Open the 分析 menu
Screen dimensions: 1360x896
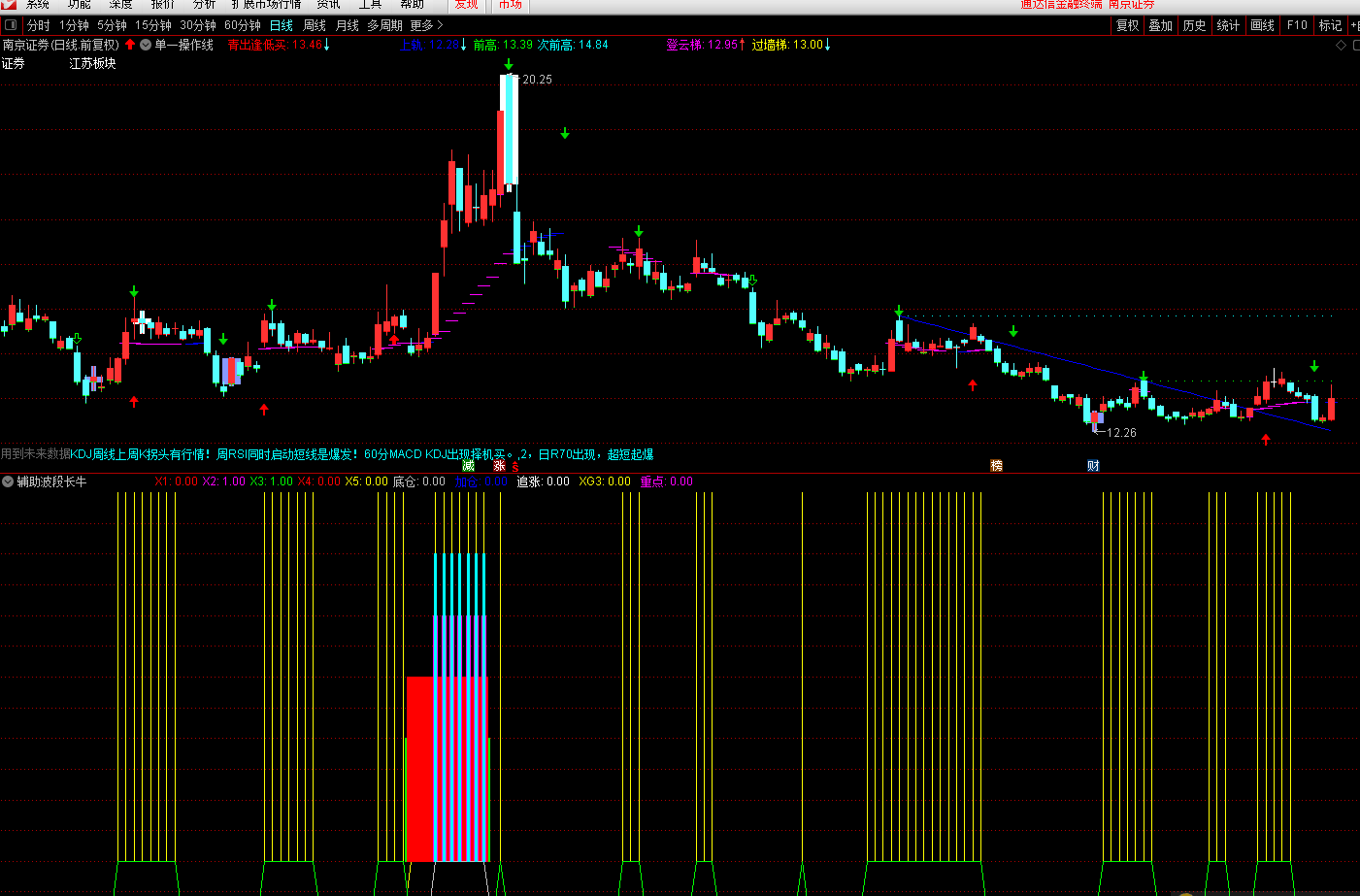click(x=204, y=5)
